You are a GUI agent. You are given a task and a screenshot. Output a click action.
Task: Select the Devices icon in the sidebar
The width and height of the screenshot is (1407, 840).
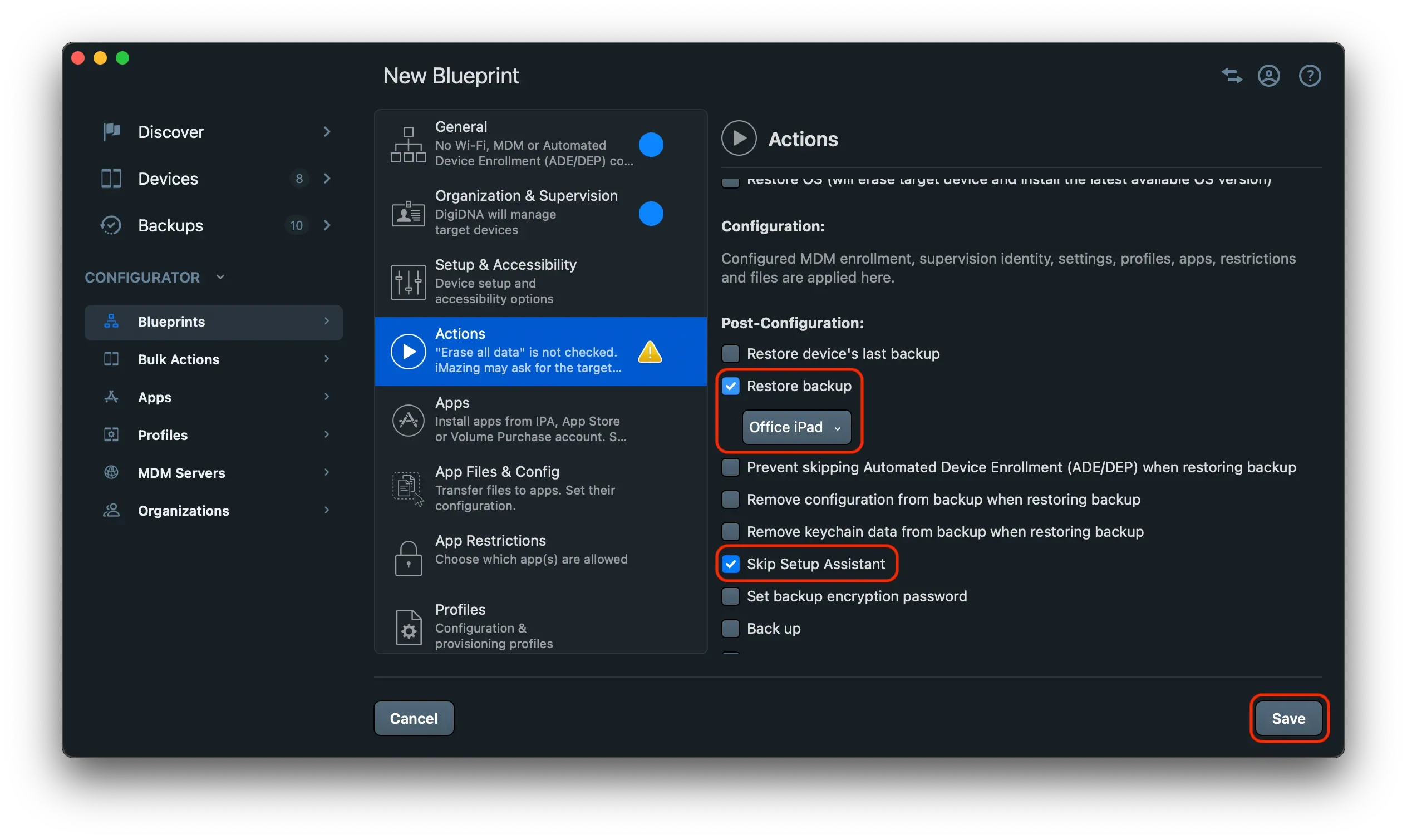pos(111,179)
